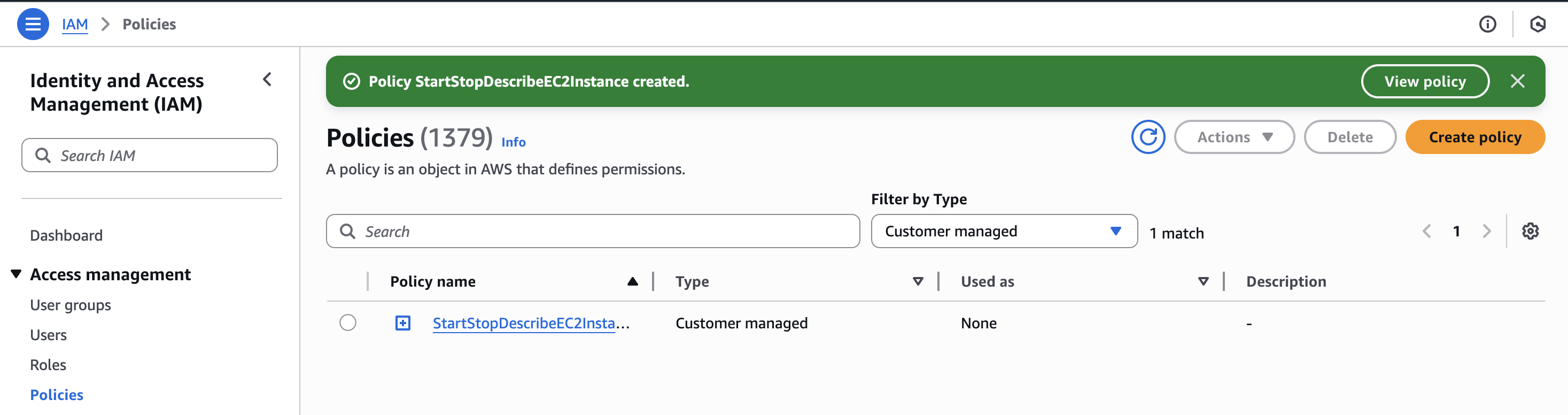The height and width of the screenshot is (415, 1568).
Task: Refresh the policies list
Action: click(x=1147, y=137)
